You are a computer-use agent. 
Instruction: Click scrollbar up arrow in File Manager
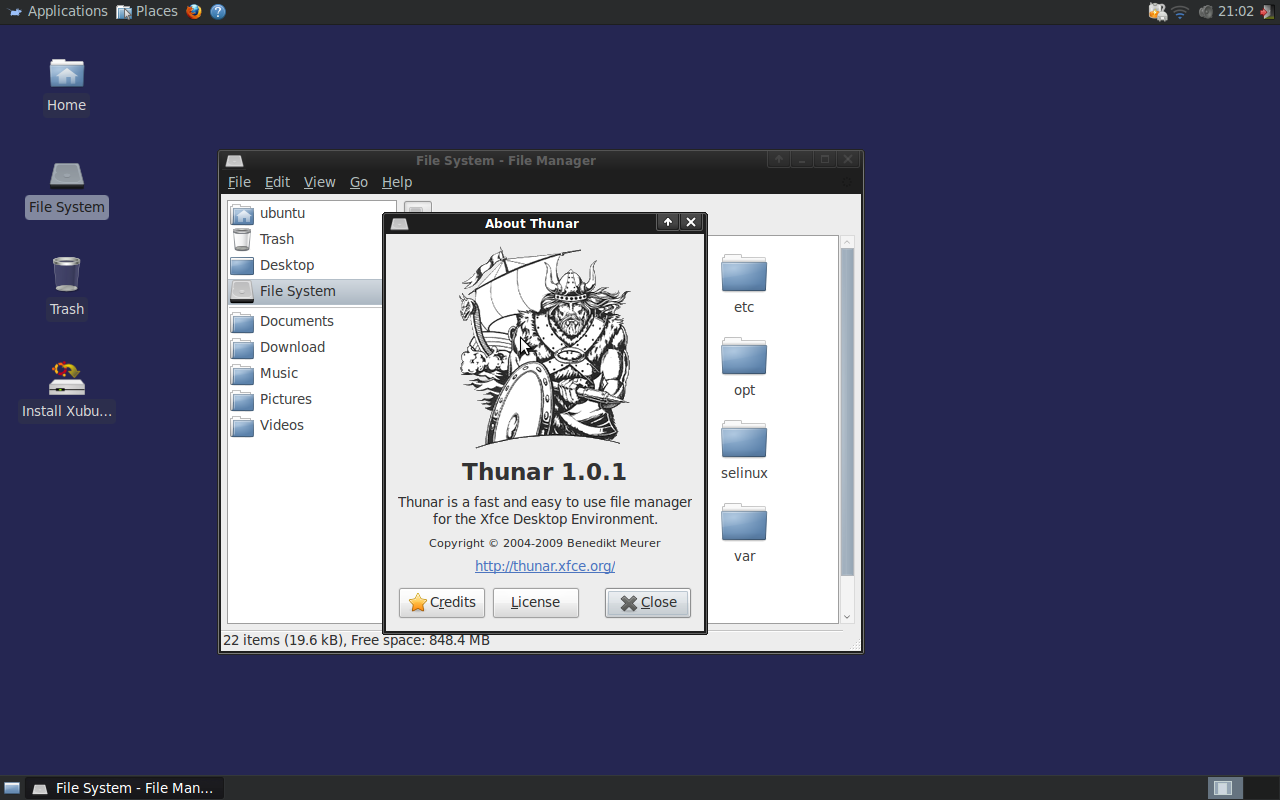[x=847, y=242]
